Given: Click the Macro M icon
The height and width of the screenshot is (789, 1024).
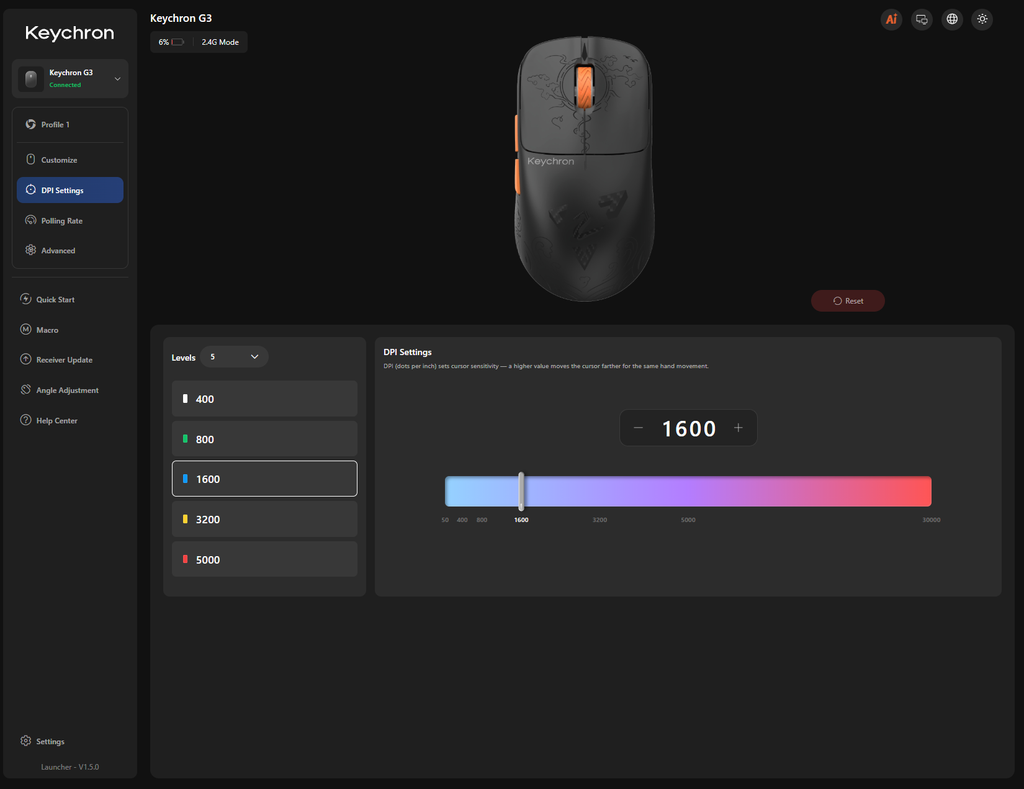Looking at the screenshot, I should [x=25, y=329].
